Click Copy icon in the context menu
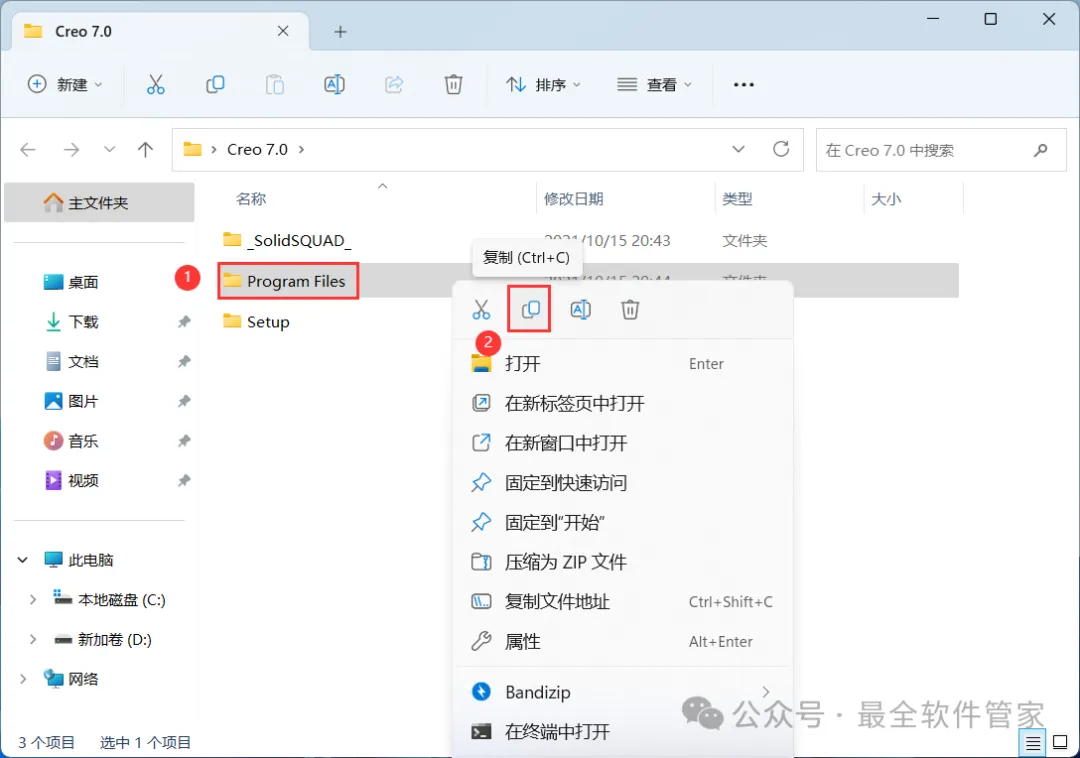Image resolution: width=1080 pixels, height=758 pixels. tap(530, 310)
